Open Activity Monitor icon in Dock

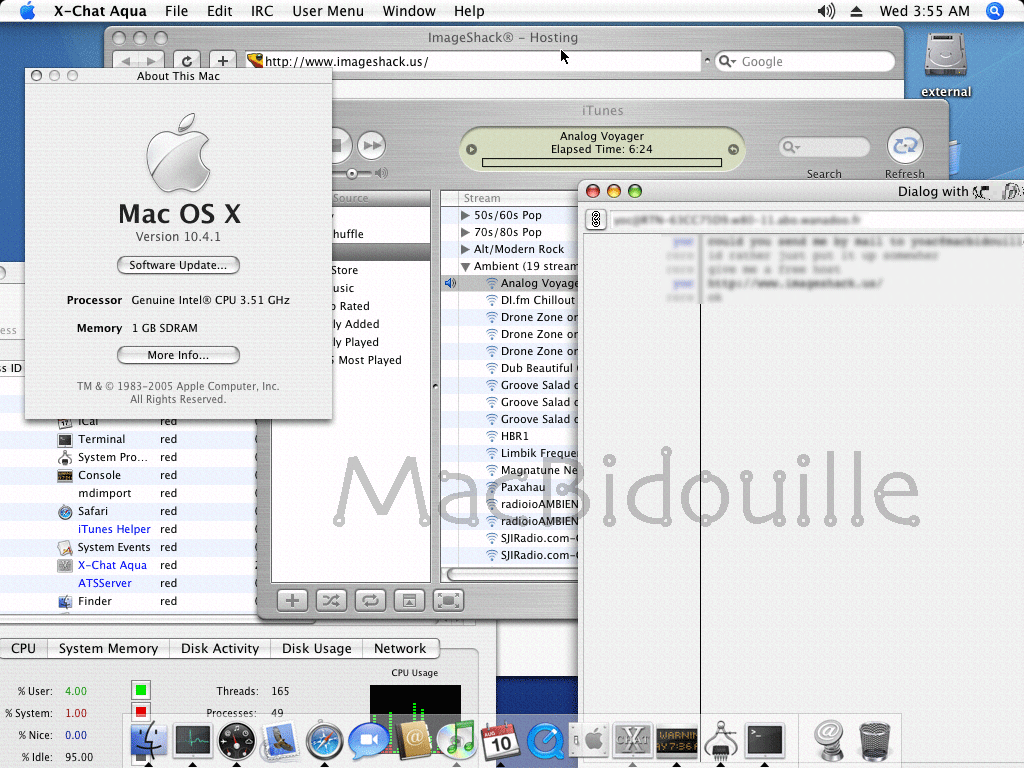193,741
